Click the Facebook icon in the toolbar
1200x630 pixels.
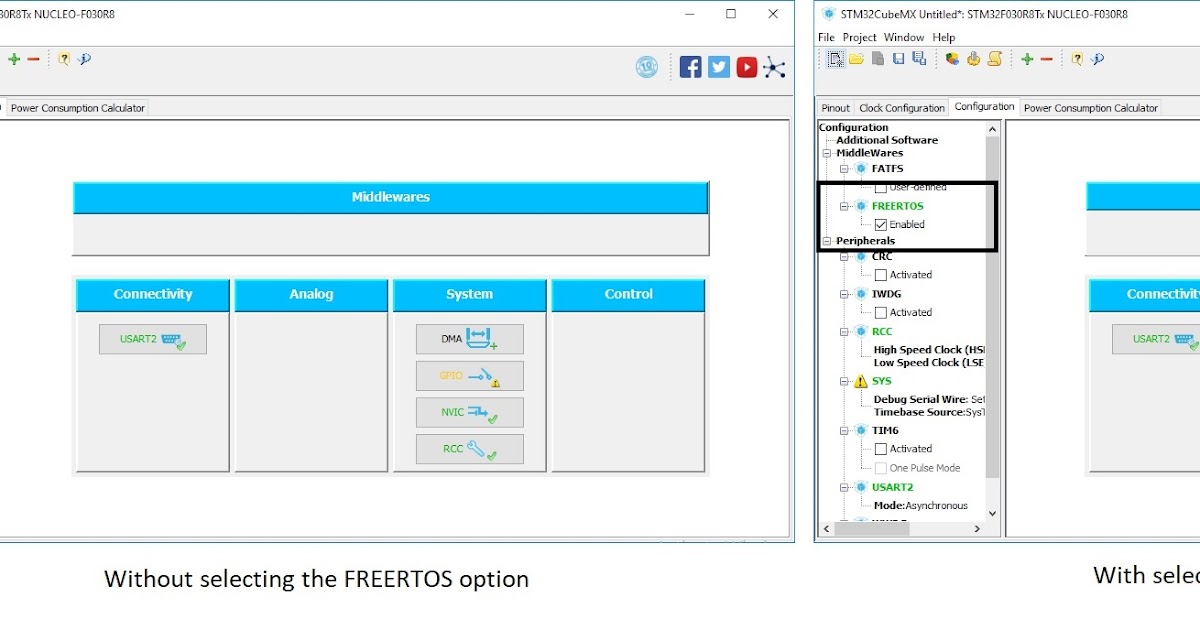[x=690, y=66]
